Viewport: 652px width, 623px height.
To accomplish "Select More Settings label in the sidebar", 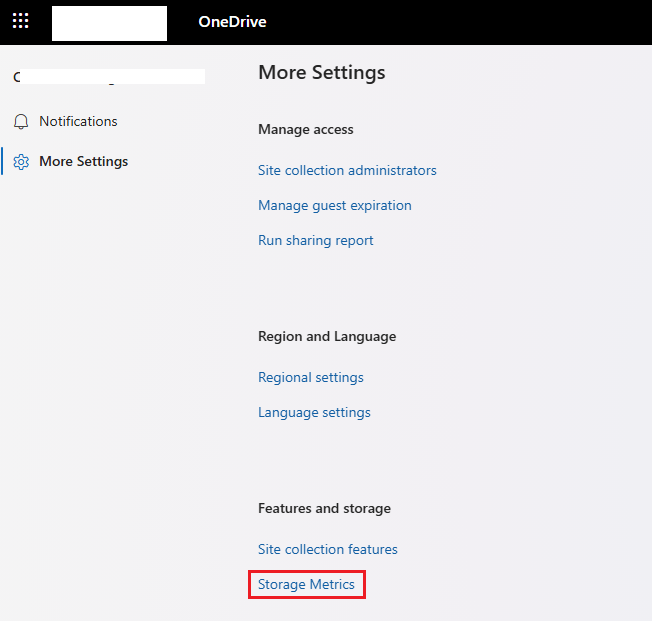I will pos(83,161).
